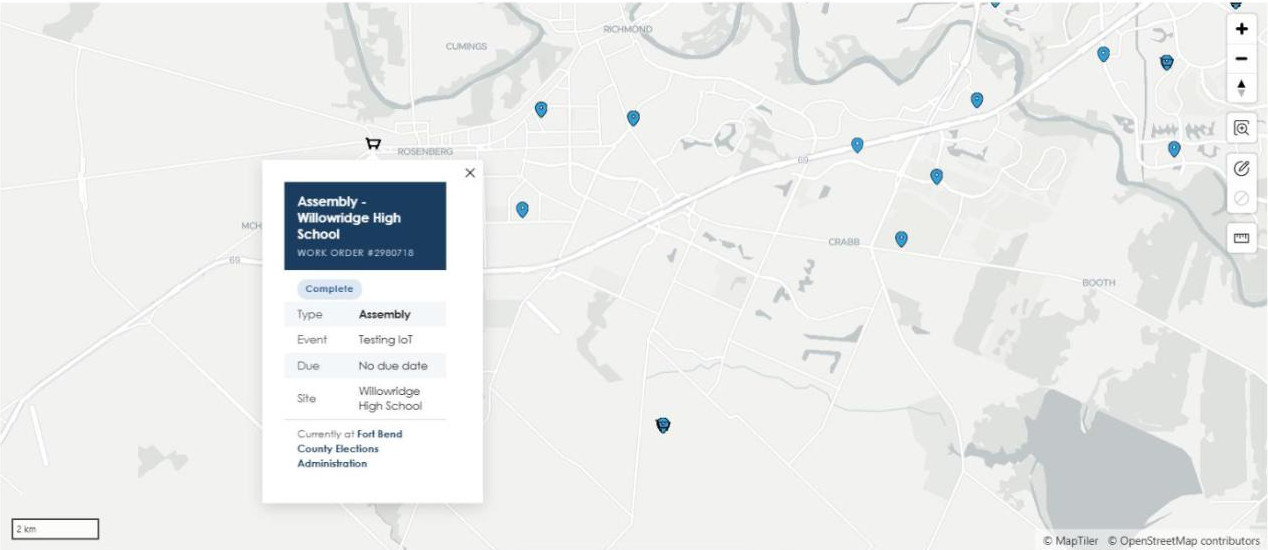The width and height of the screenshot is (1268, 550).
Task: Select the badge marker in the top right
Action: click(x=1166, y=63)
